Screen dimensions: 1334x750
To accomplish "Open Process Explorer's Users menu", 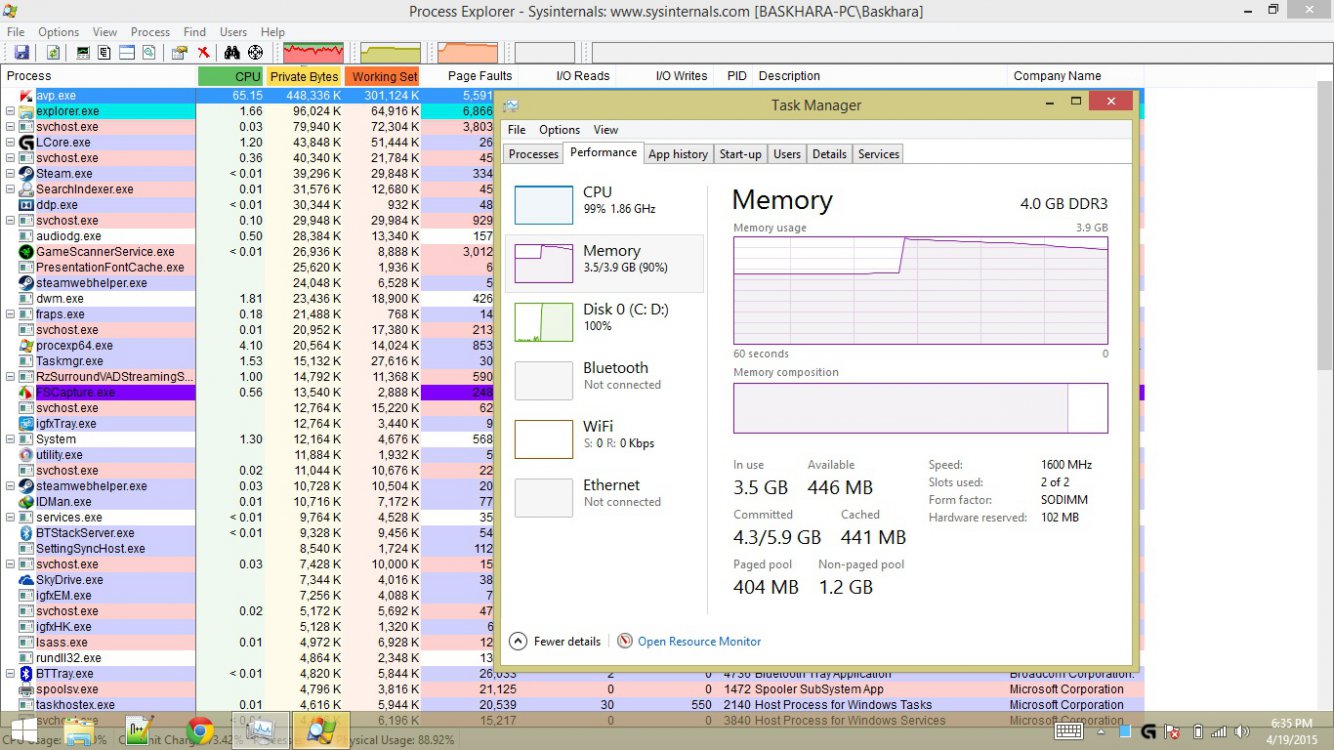I will 233,32.
